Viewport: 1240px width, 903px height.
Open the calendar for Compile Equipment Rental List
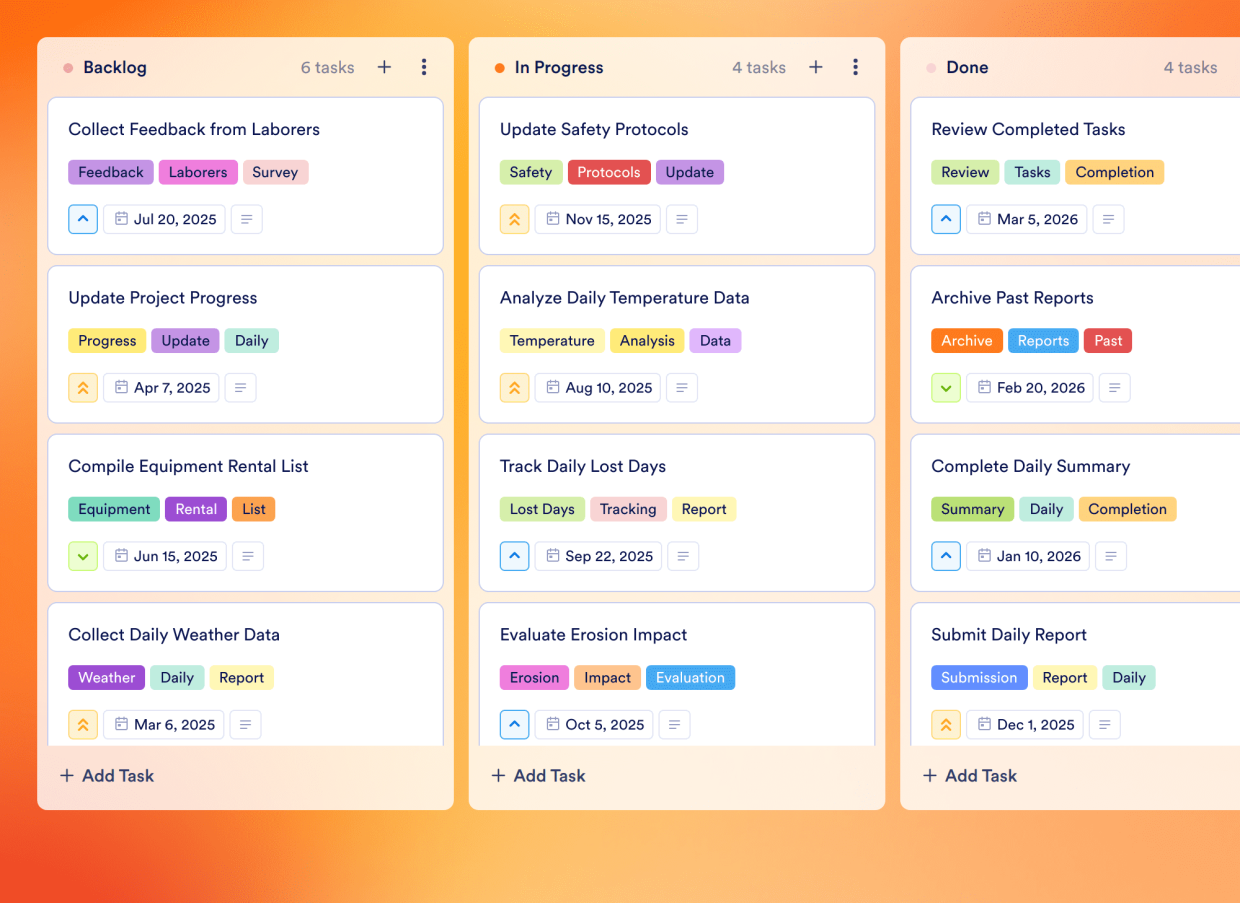click(120, 556)
